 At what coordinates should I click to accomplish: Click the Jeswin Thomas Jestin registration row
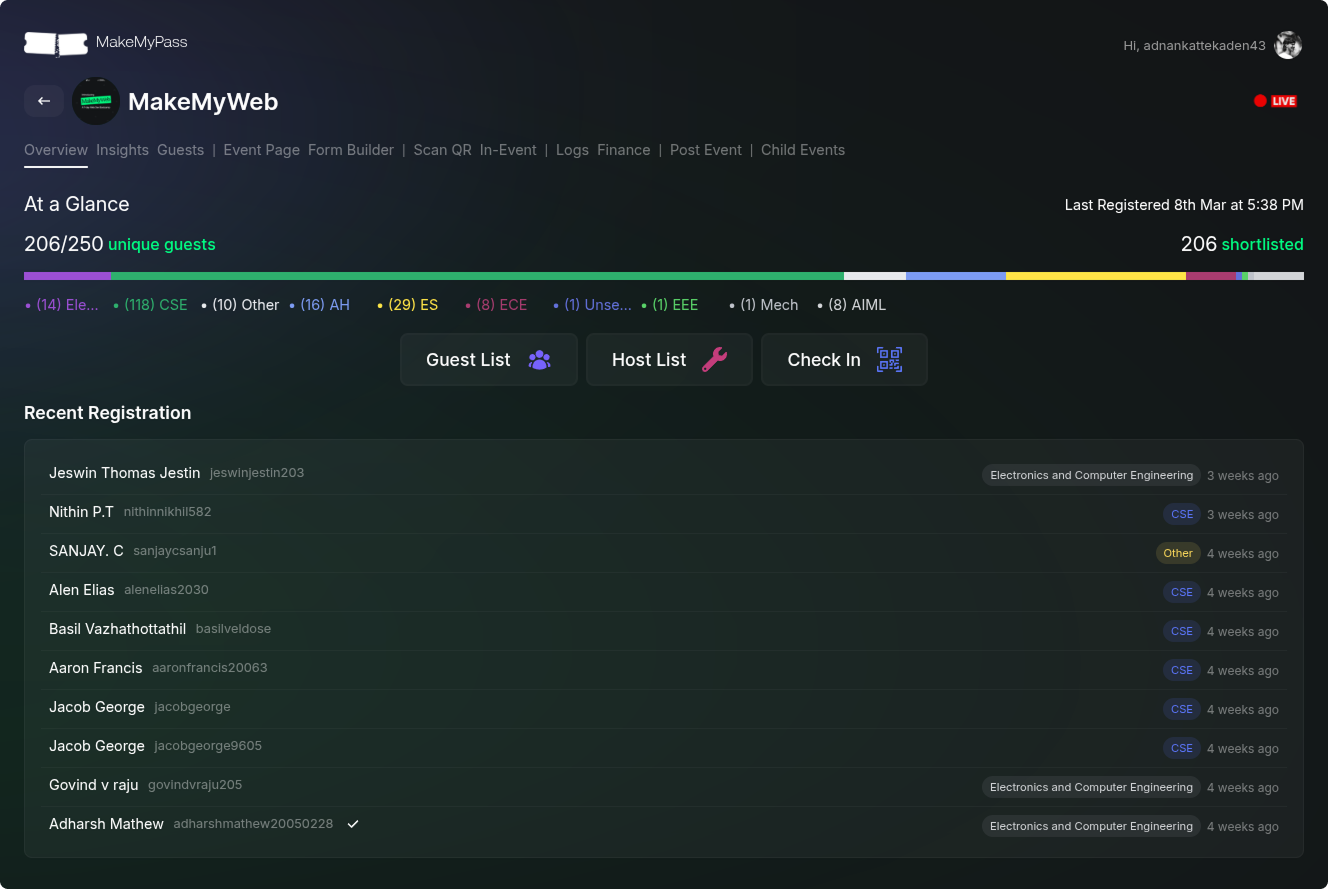click(x=664, y=474)
